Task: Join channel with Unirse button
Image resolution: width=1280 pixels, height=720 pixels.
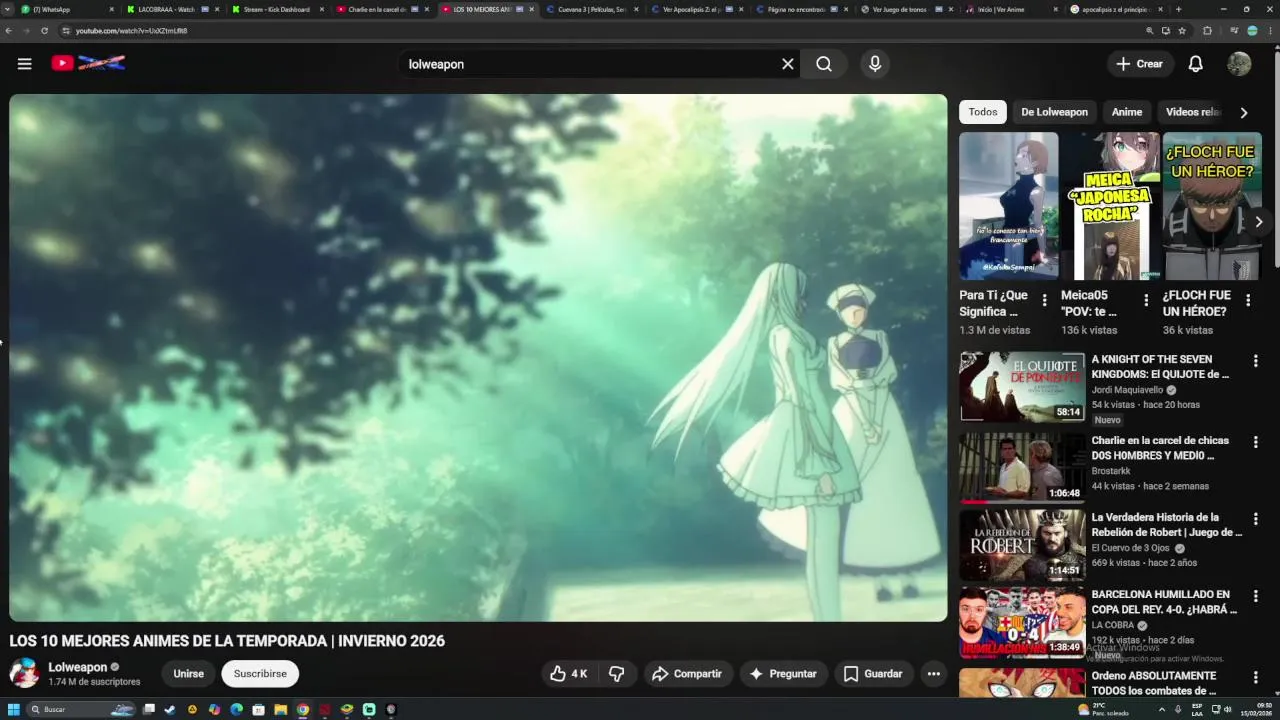Action: tap(188, 674)
